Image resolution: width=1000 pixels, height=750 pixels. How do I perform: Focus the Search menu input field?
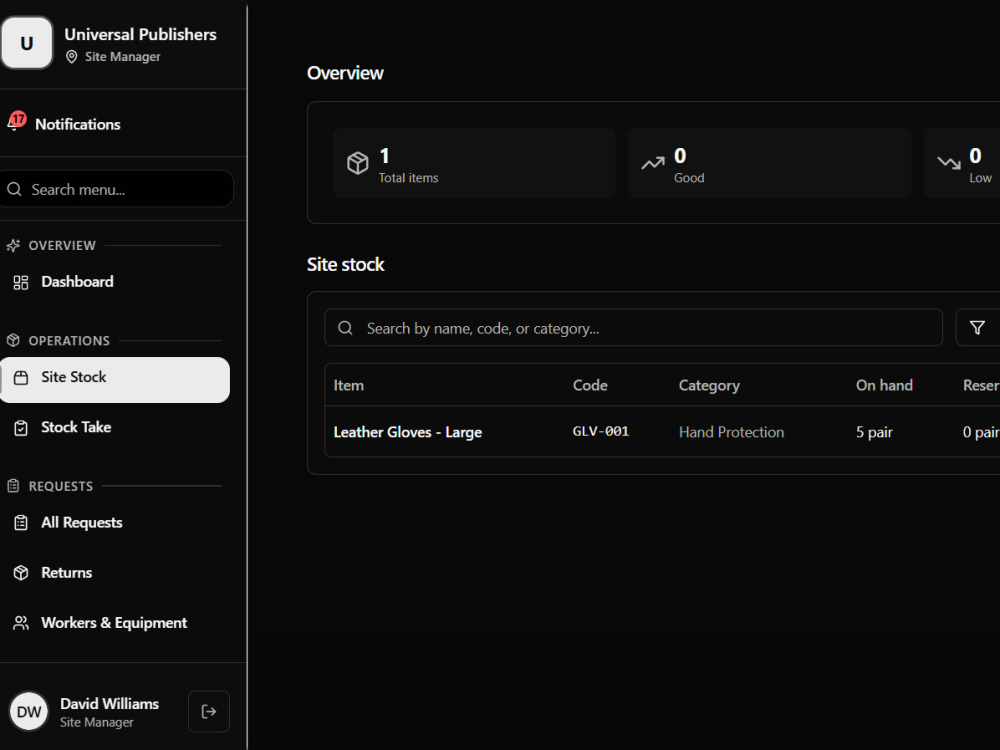coord(117,189)
